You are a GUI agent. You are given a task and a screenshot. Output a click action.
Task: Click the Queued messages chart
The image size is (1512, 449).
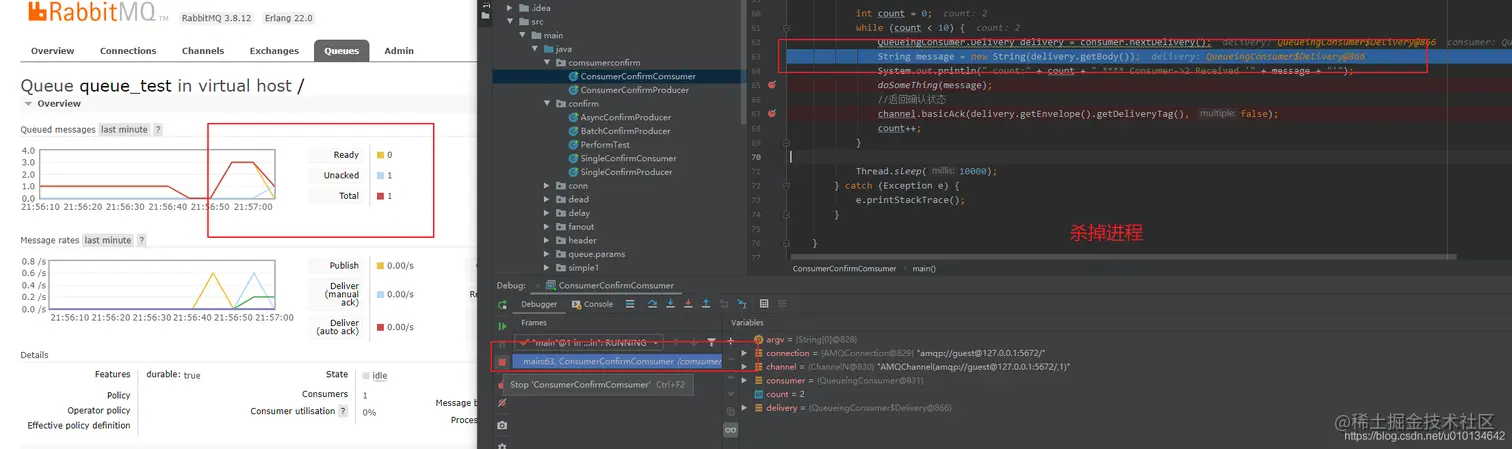156,174
